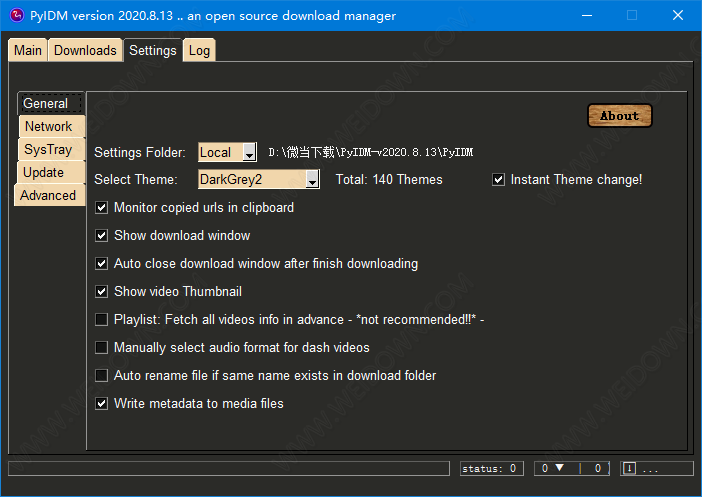The image size is (702, 497).
Task: Open the Log tab
Action: (199, 50)
